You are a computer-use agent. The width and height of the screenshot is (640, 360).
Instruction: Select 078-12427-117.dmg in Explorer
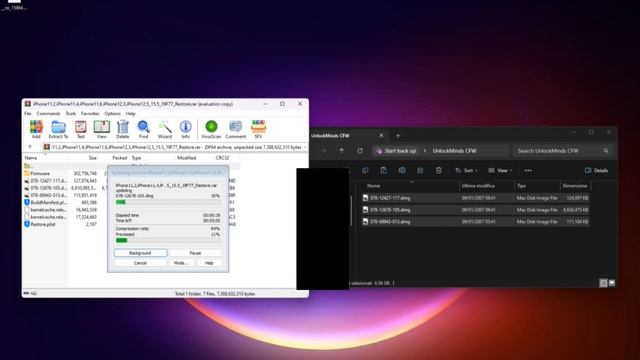coord(476,198)
